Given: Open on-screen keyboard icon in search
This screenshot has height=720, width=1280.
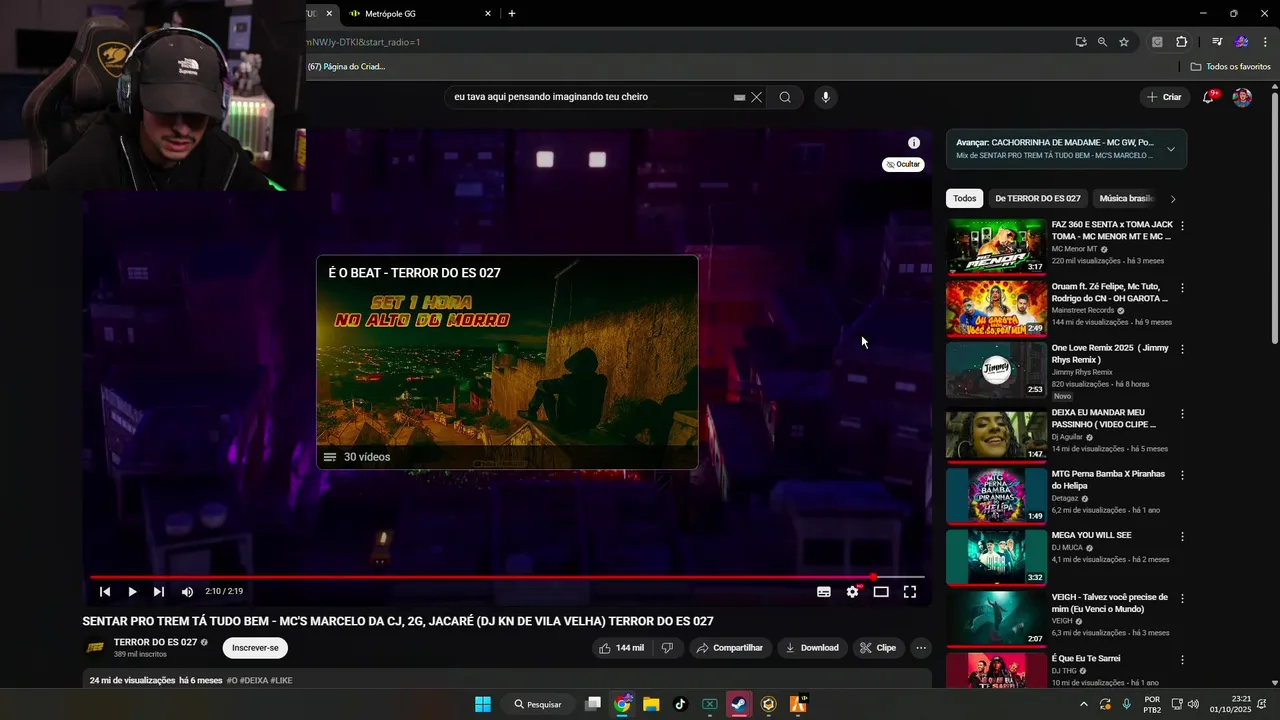Looking at the screenshot, I should tap(739, 97).
